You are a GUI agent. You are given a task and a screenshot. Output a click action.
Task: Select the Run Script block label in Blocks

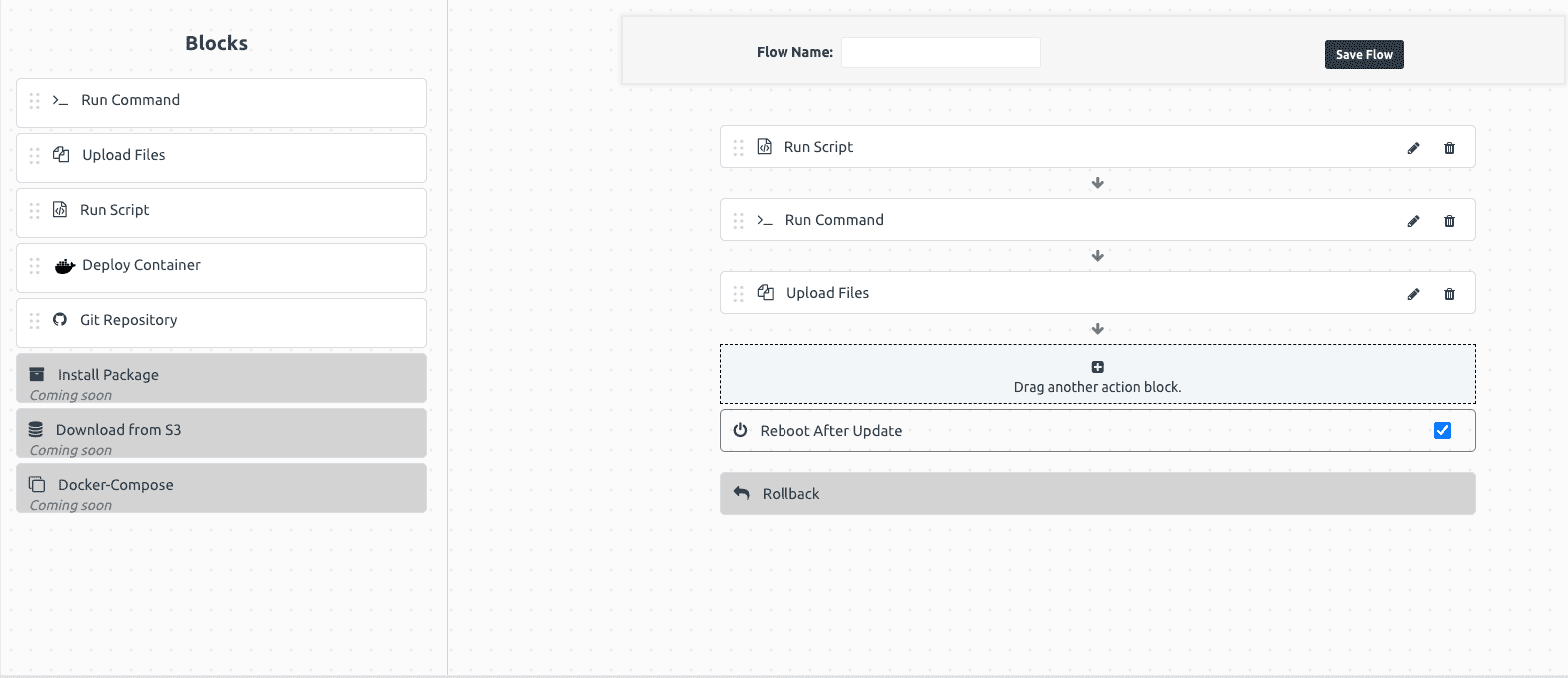tap(115, 210)
